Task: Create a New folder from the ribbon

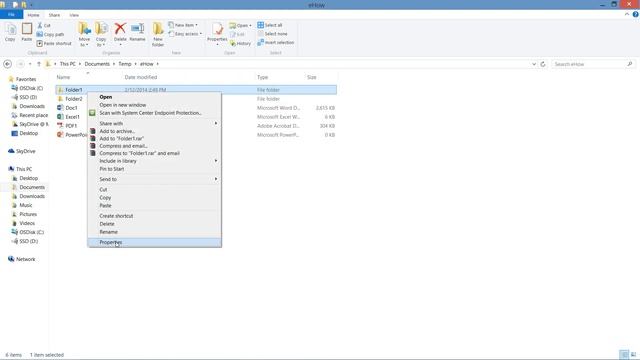Action: point(158,34)
